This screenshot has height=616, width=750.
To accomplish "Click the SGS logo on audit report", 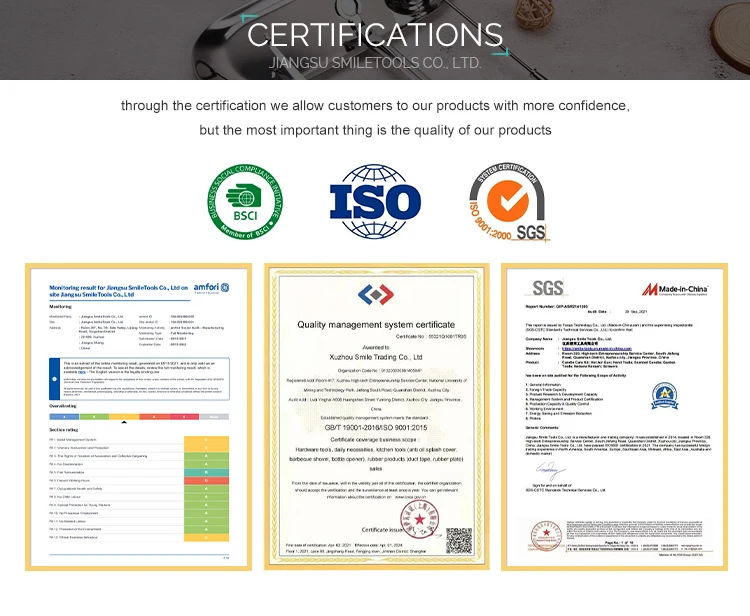I will (548, 288).
